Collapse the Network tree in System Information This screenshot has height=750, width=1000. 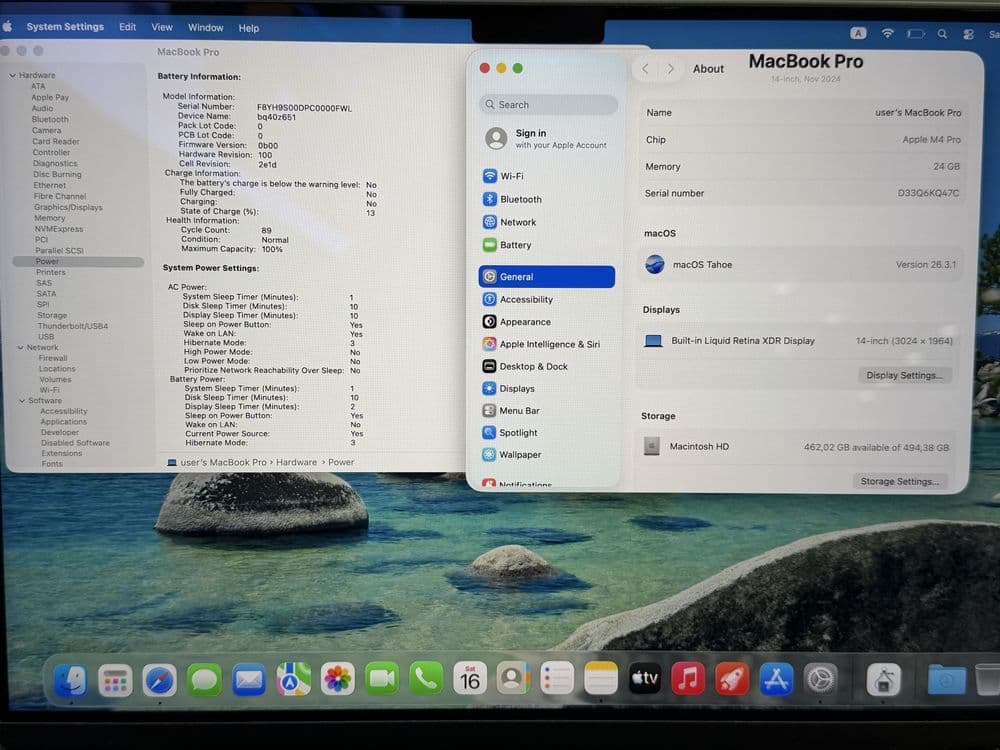pyautogui.click(x=20, y=348)
